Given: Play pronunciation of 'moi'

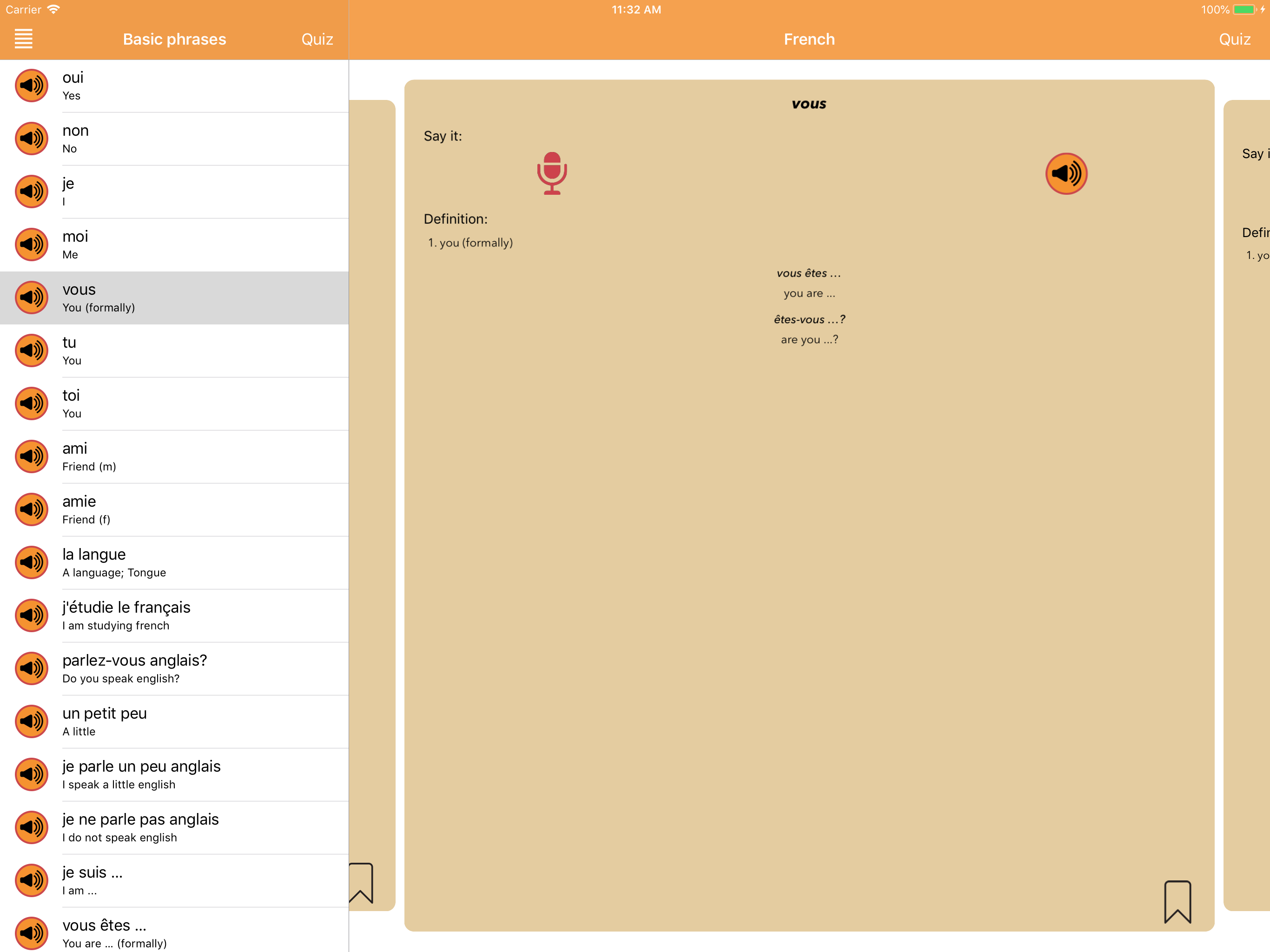Looking at the screenshot, I should click(32, 245).
